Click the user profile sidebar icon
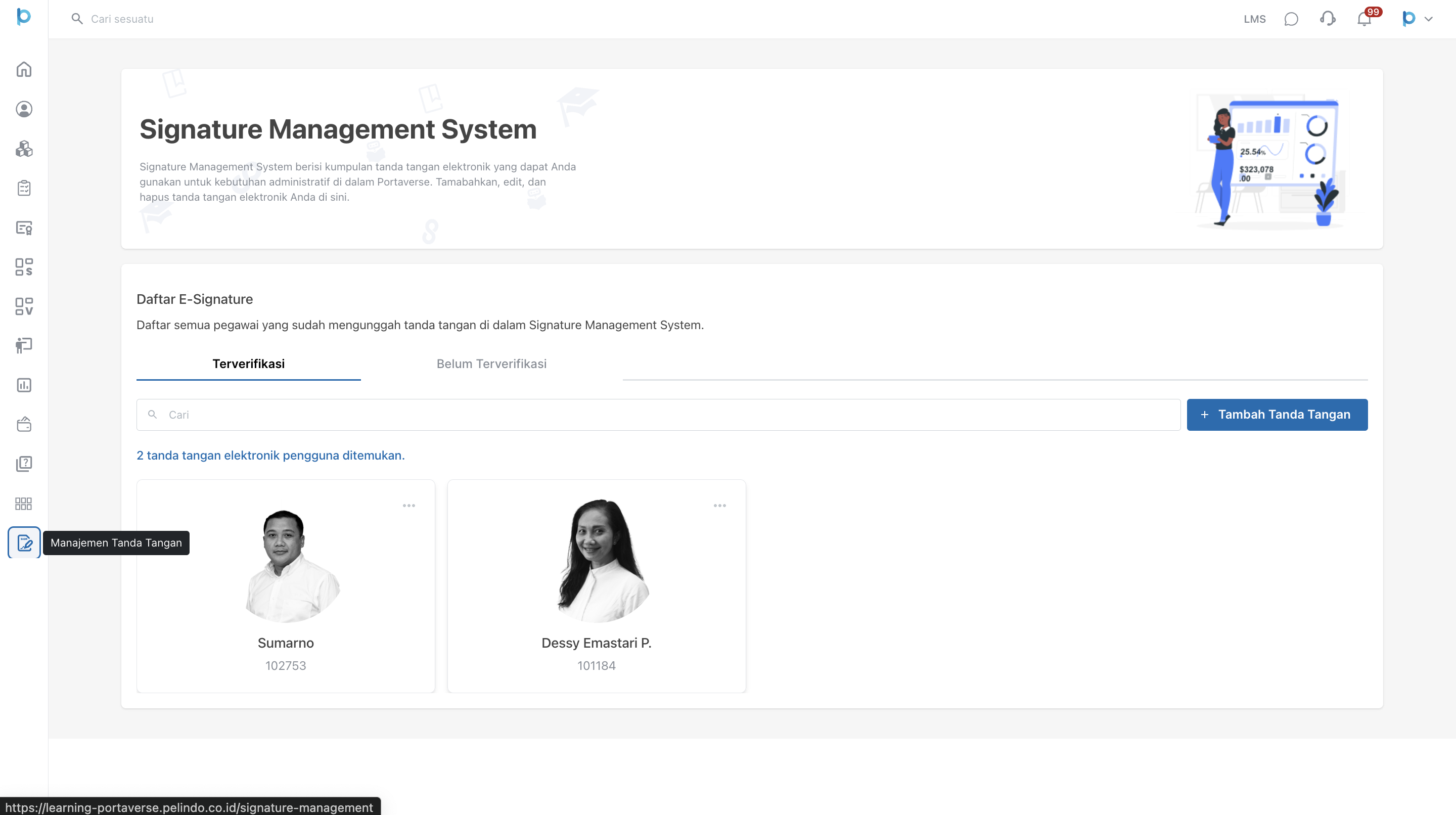This screenshot has height=815, width=1456. [x=24, y=109]
